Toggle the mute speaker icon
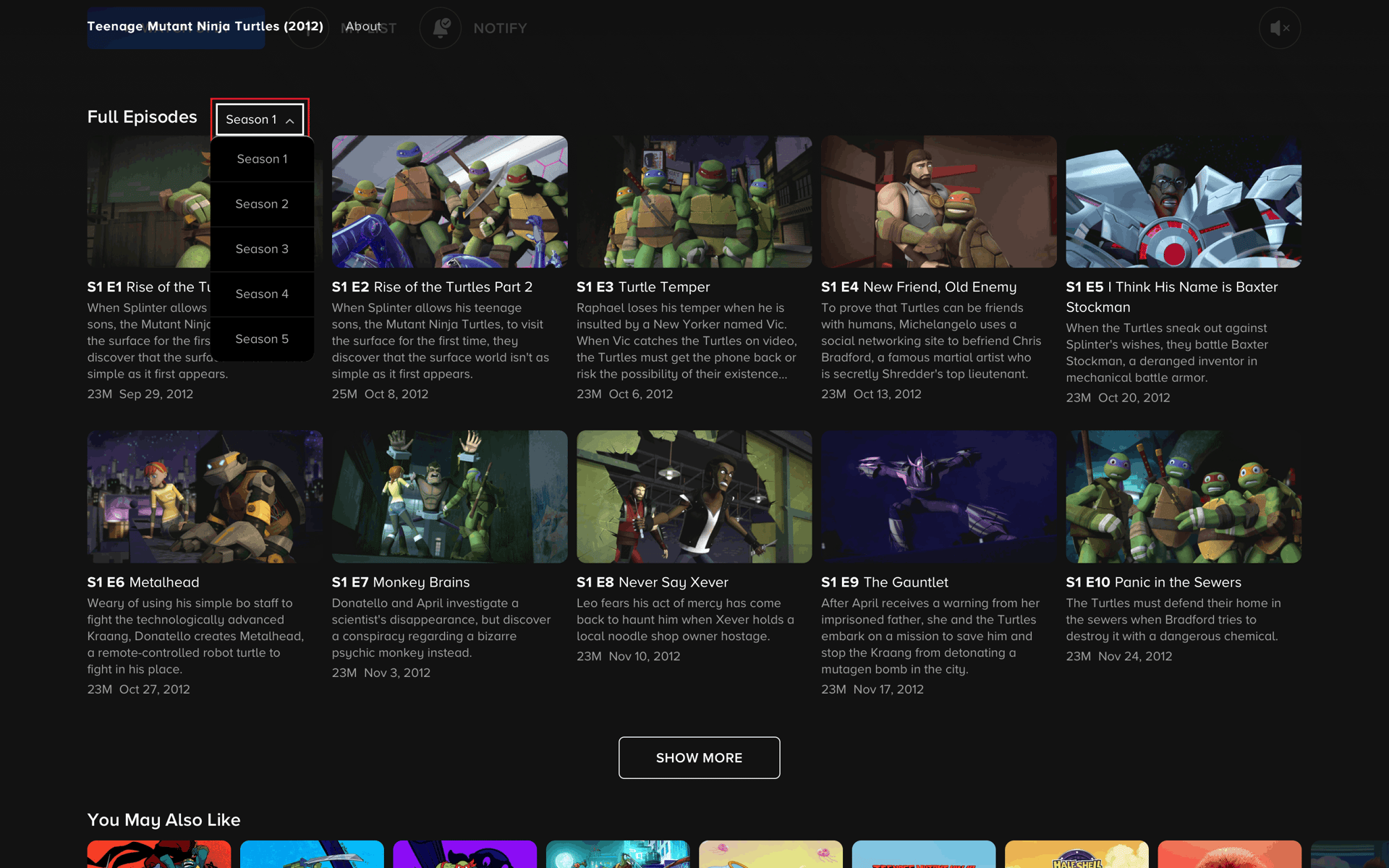 pyautogui.click(x=1279, y=28)
